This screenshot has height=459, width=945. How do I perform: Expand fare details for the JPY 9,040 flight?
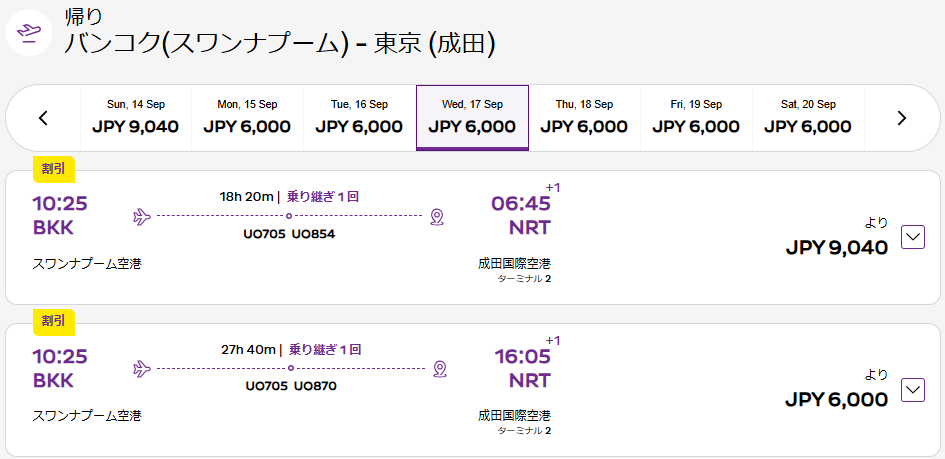tap(912, 237)
